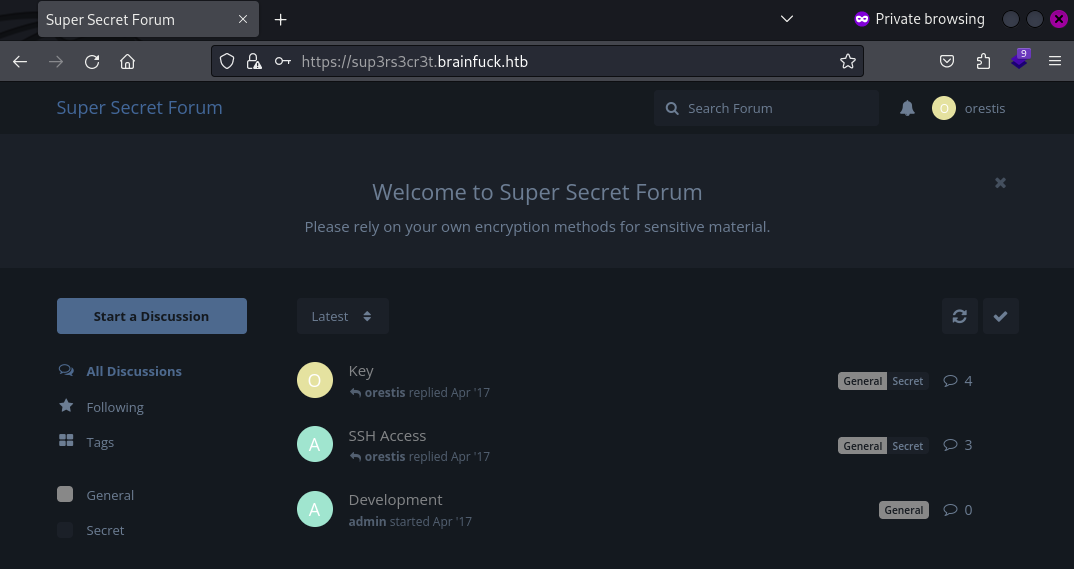Click the 3 replies count on SSH Access
The width and height of the screenshot is (1074, 569).
958,445
